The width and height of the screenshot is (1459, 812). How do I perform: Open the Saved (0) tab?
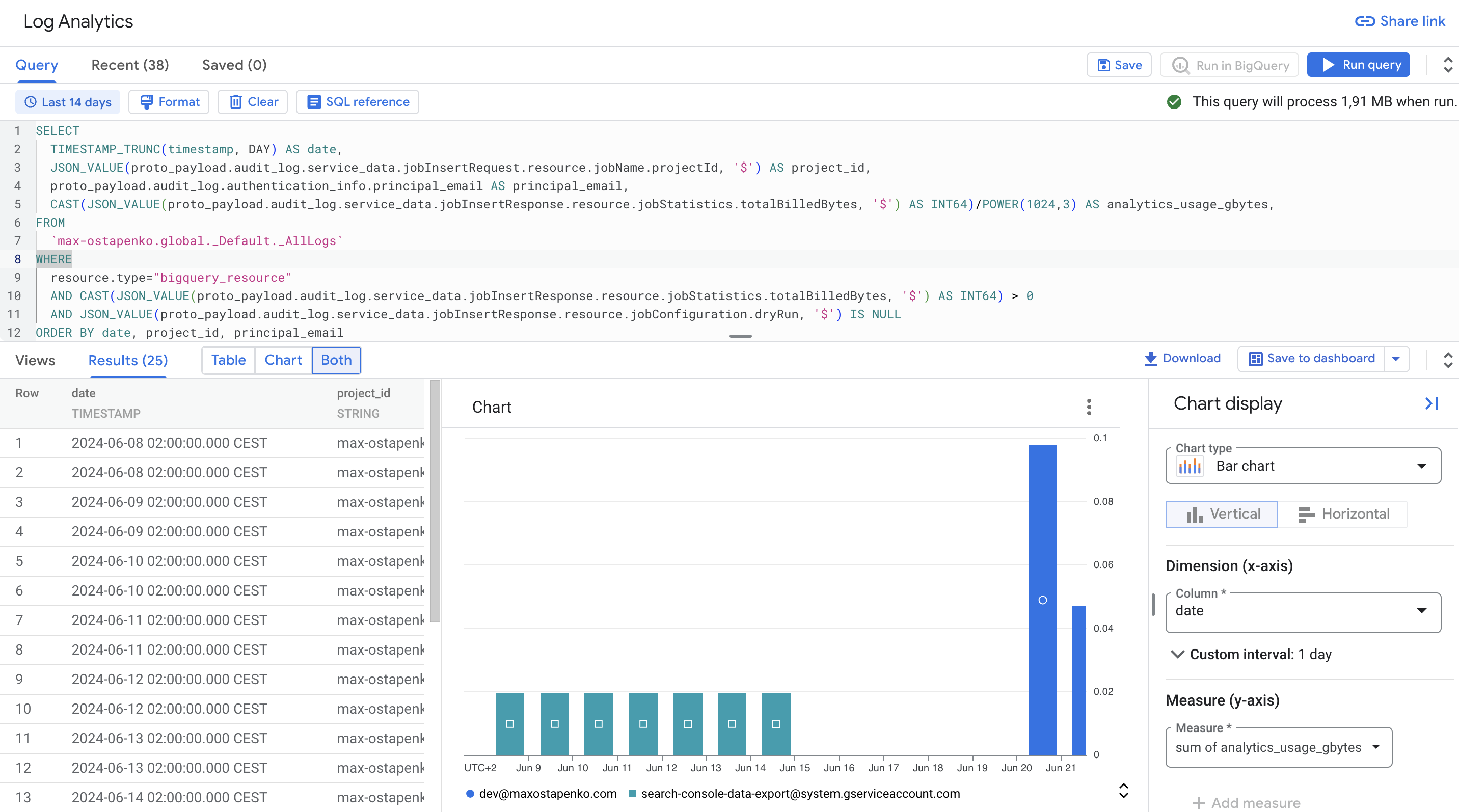click(234, 65)
